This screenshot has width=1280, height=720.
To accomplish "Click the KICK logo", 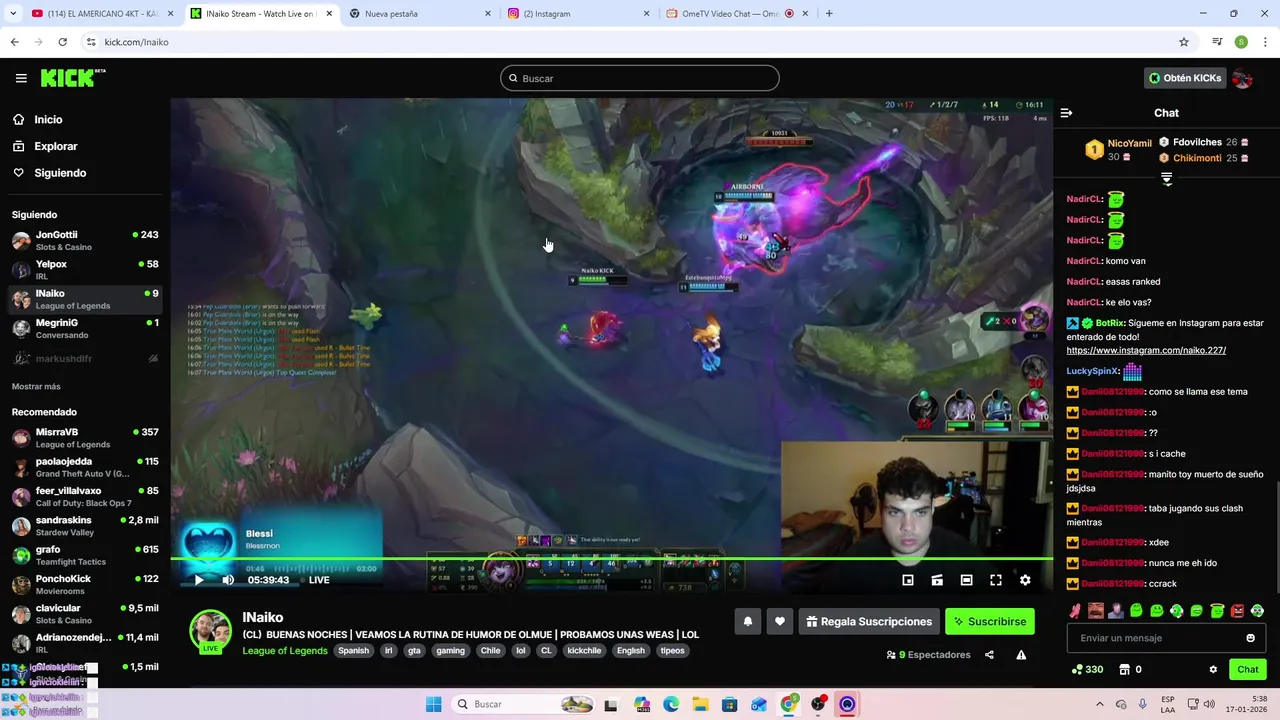I will pyautogui.click(x=73, y=78).
